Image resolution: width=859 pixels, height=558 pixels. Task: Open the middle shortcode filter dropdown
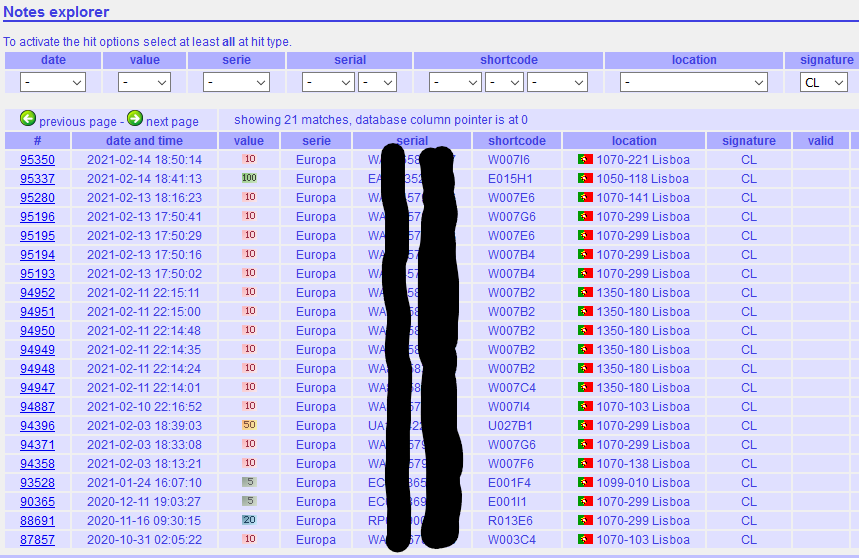tap(505, 83)
